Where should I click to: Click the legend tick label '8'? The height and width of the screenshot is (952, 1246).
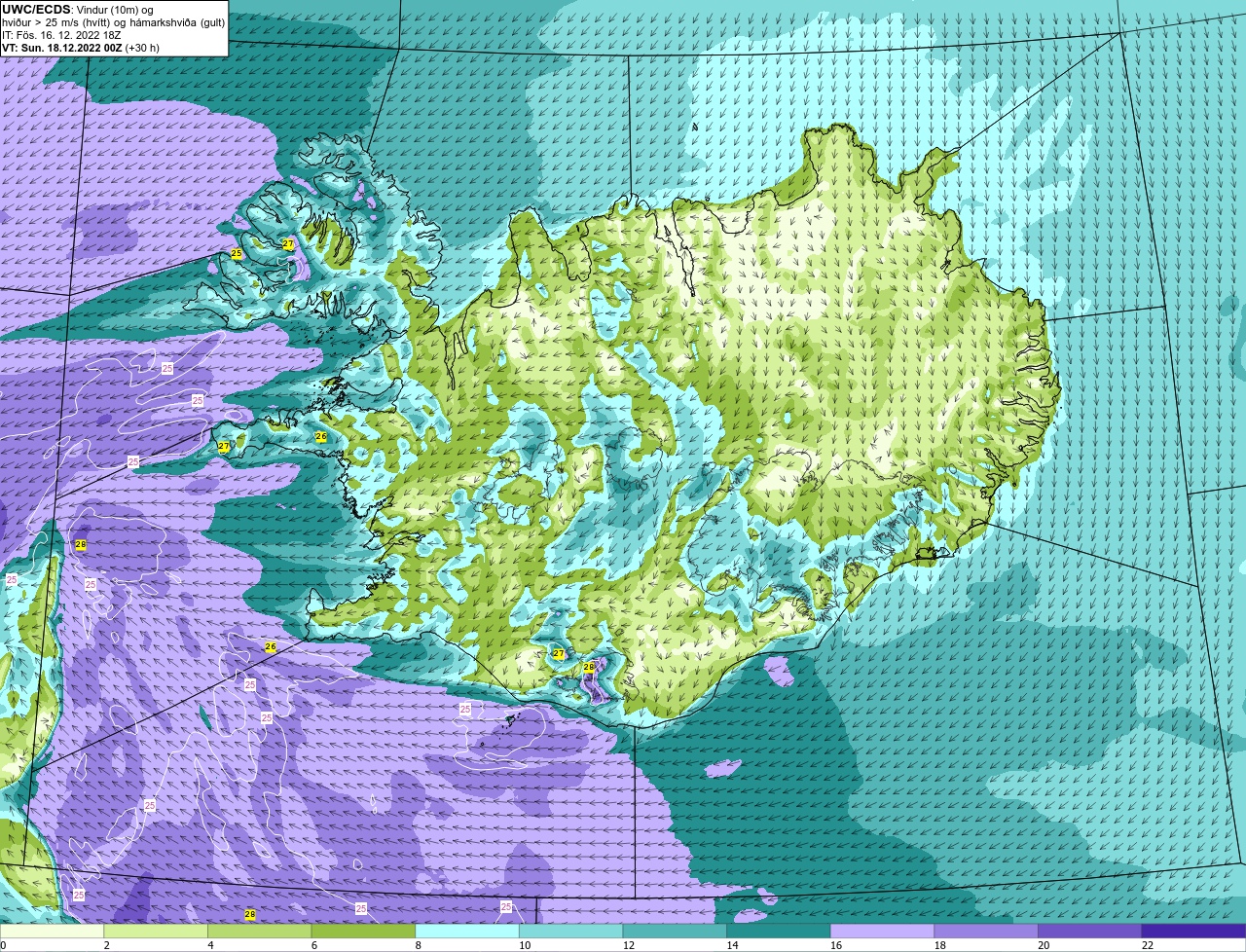coord(418,945)
